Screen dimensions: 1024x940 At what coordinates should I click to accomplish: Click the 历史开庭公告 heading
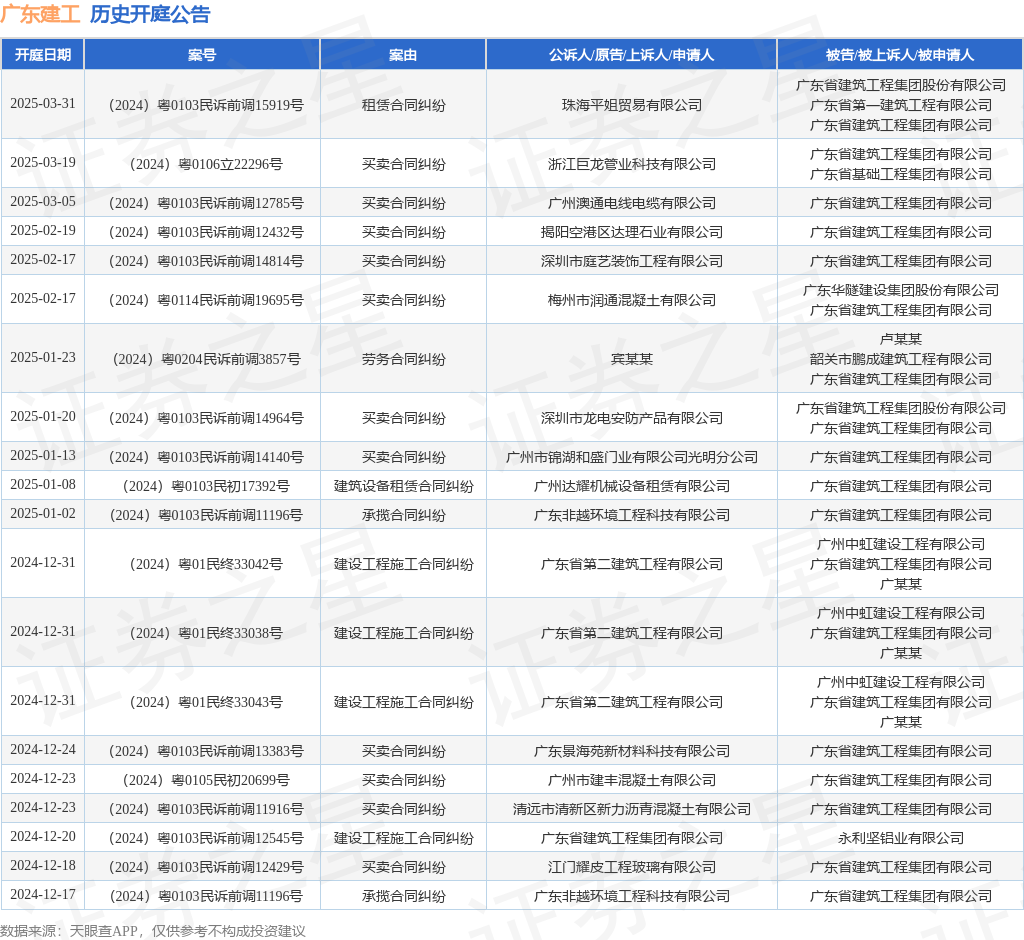coord(150,14)
